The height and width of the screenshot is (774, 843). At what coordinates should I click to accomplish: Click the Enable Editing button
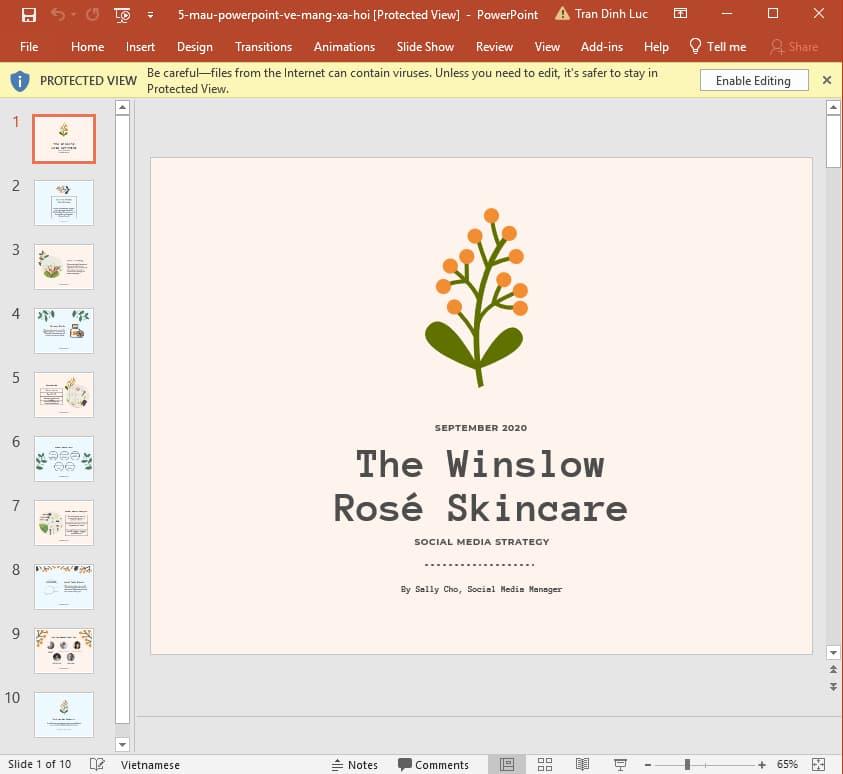[754, 80]
